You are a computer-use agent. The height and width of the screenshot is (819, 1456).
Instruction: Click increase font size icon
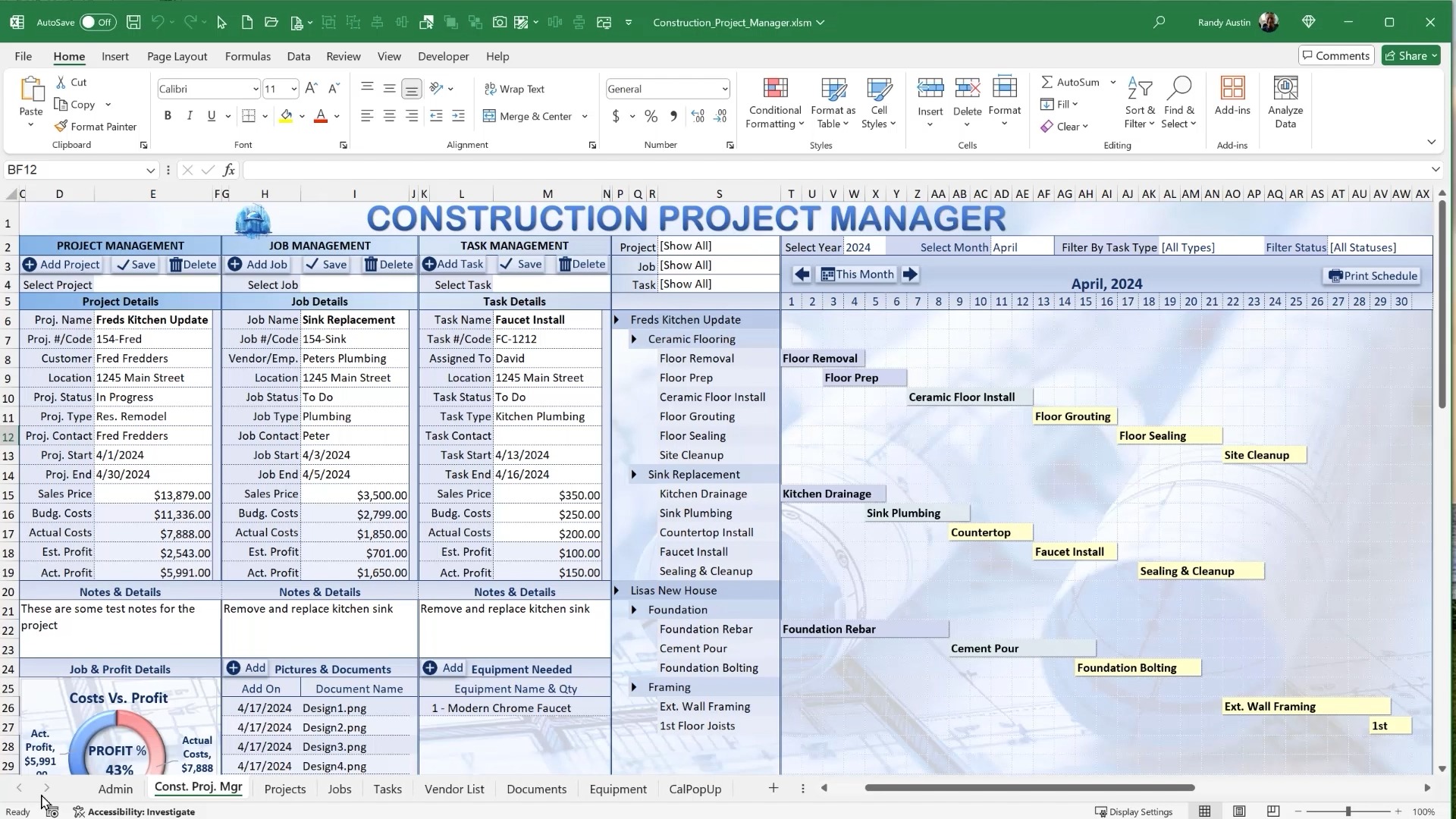click(311, 89)
